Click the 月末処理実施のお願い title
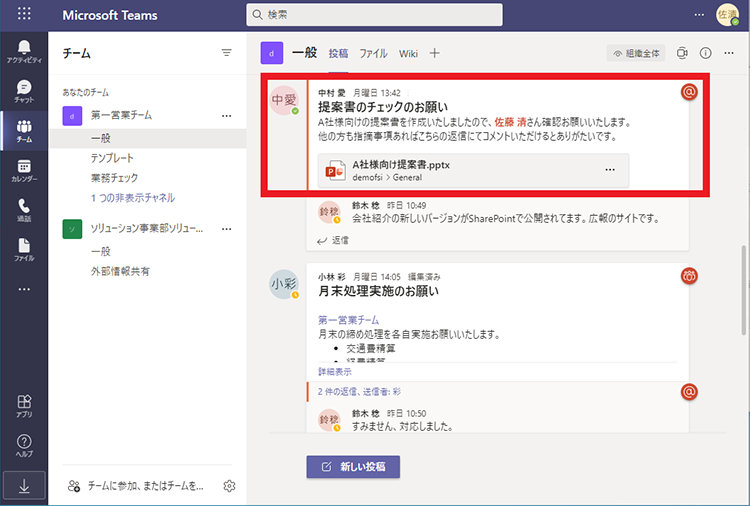 378,291
